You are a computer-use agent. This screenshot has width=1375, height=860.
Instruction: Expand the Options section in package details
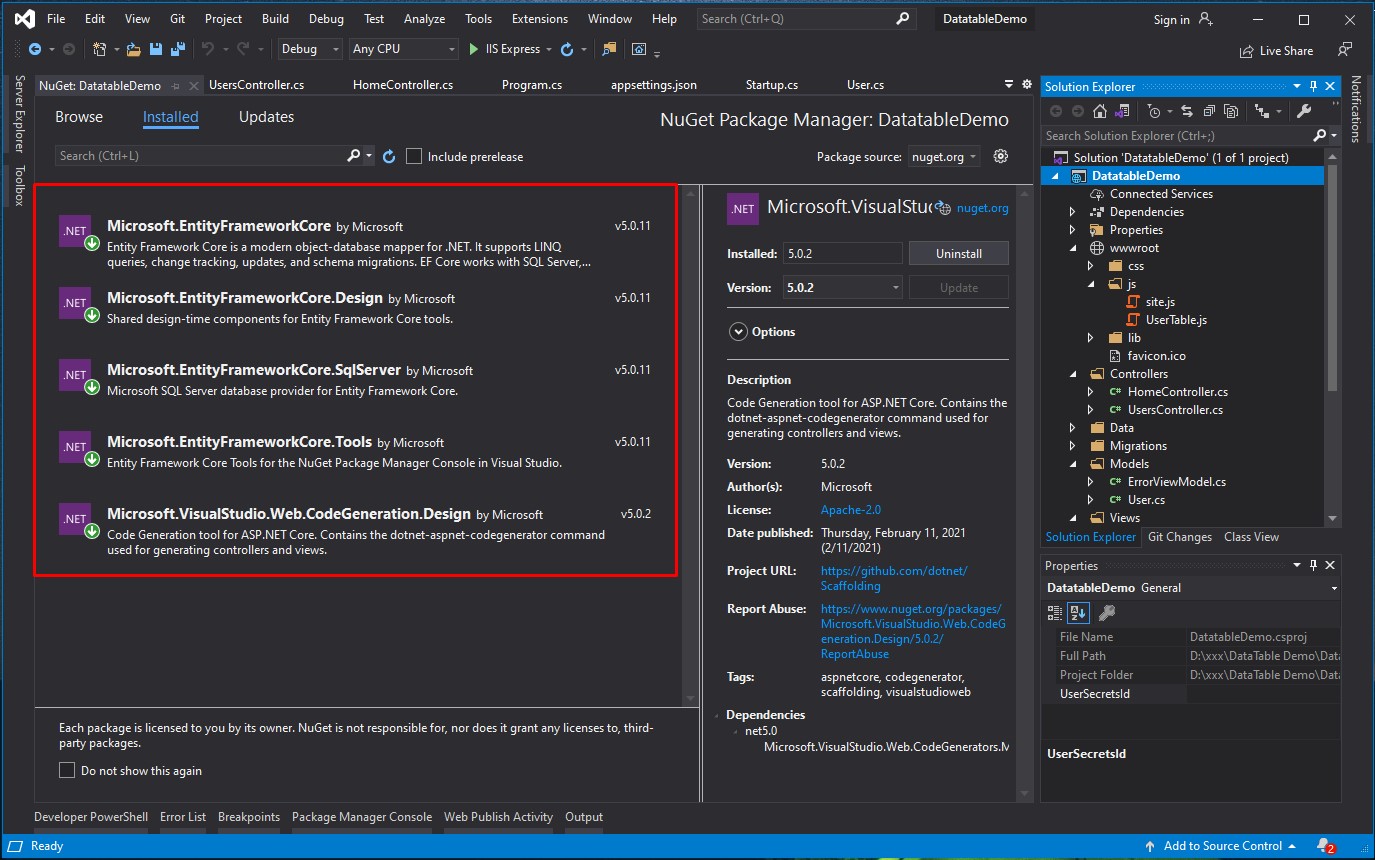point(739,332)
